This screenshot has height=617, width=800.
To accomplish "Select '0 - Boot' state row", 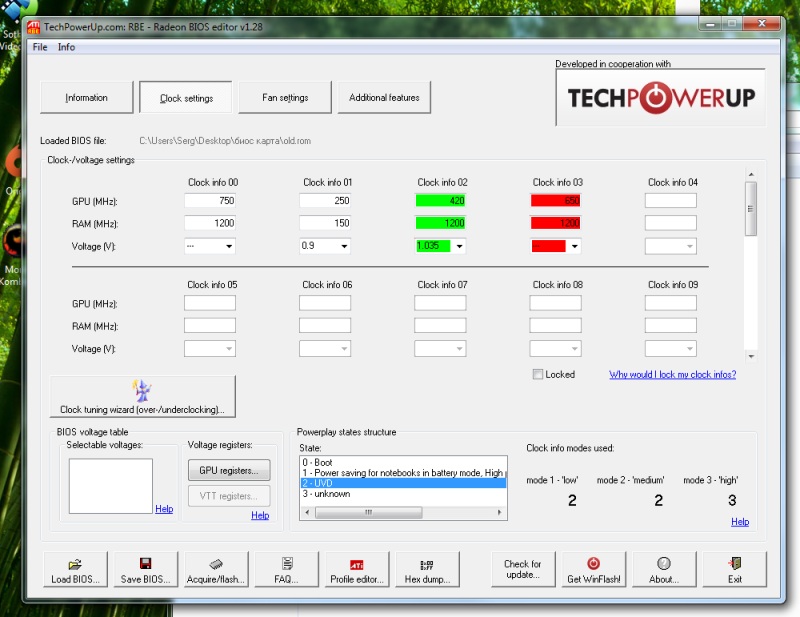I will point(403,462).
